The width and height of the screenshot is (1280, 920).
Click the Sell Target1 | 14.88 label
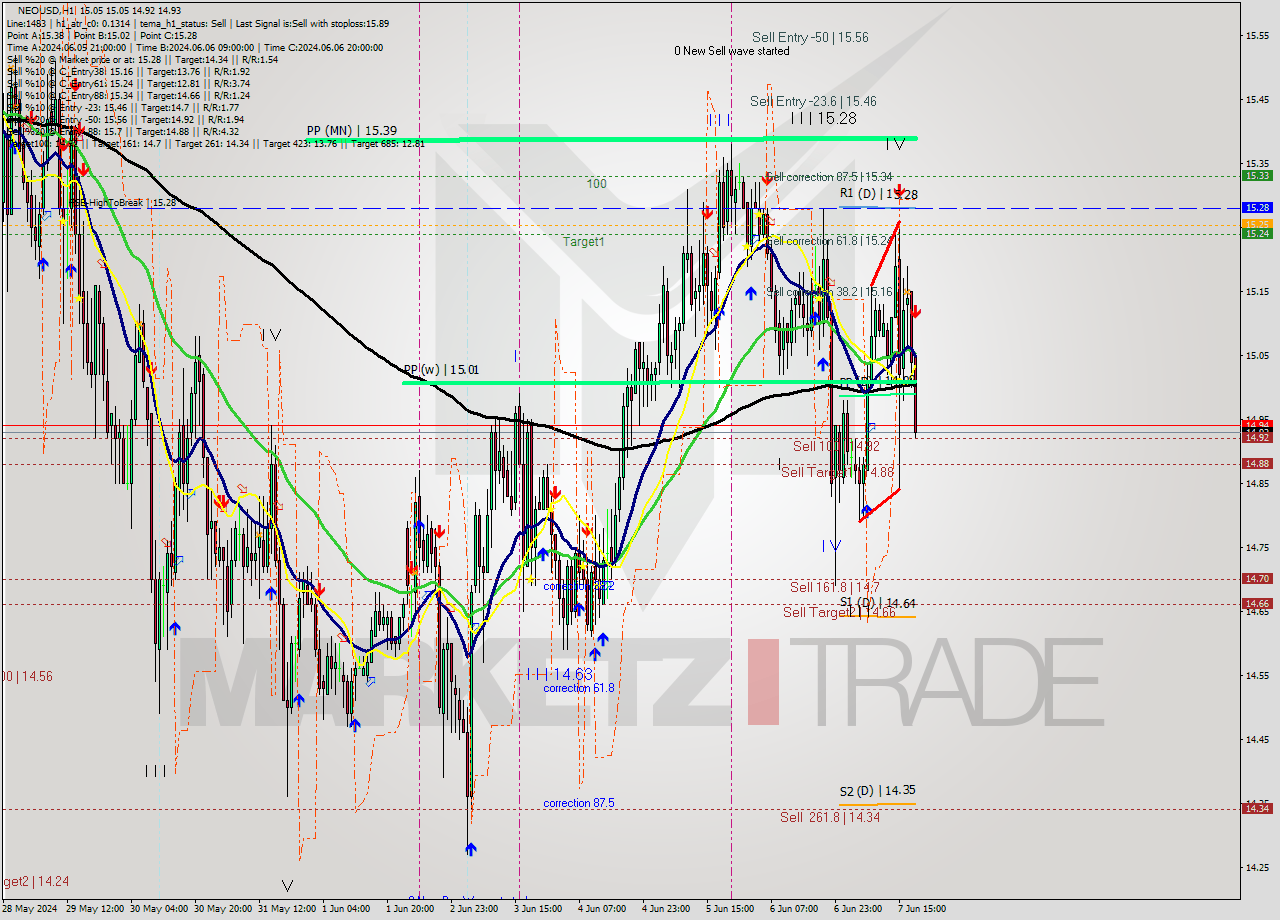tap(837, 472)
